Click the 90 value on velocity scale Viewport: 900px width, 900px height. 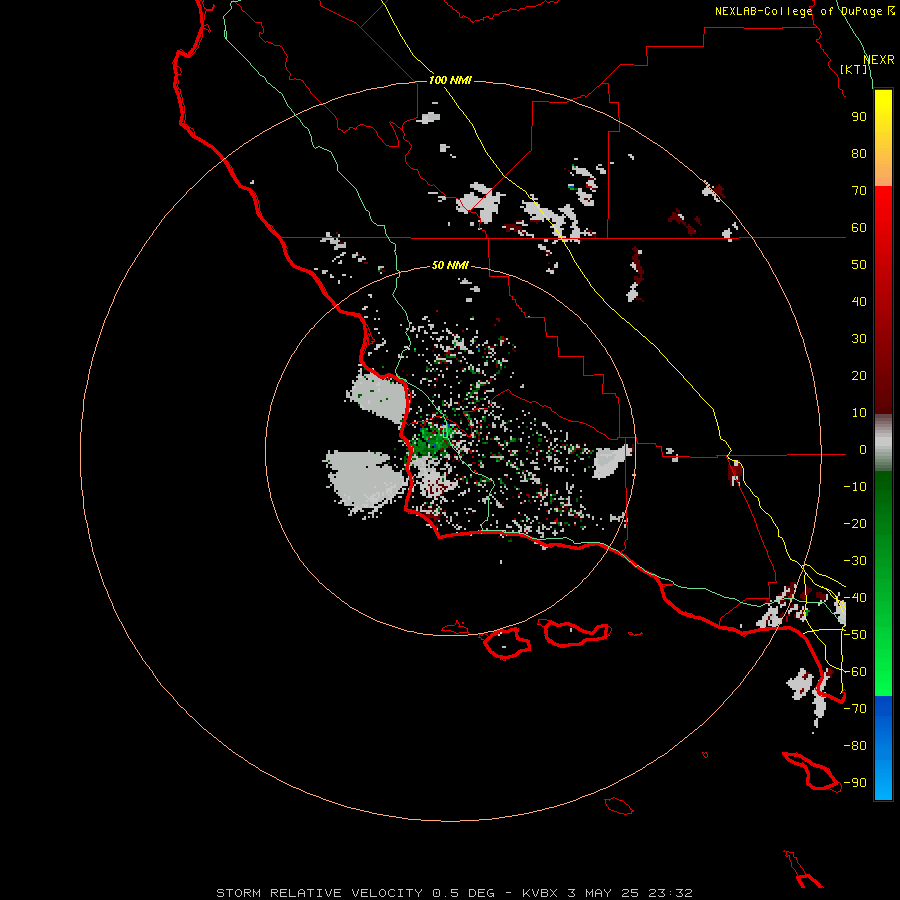[859, 117]
